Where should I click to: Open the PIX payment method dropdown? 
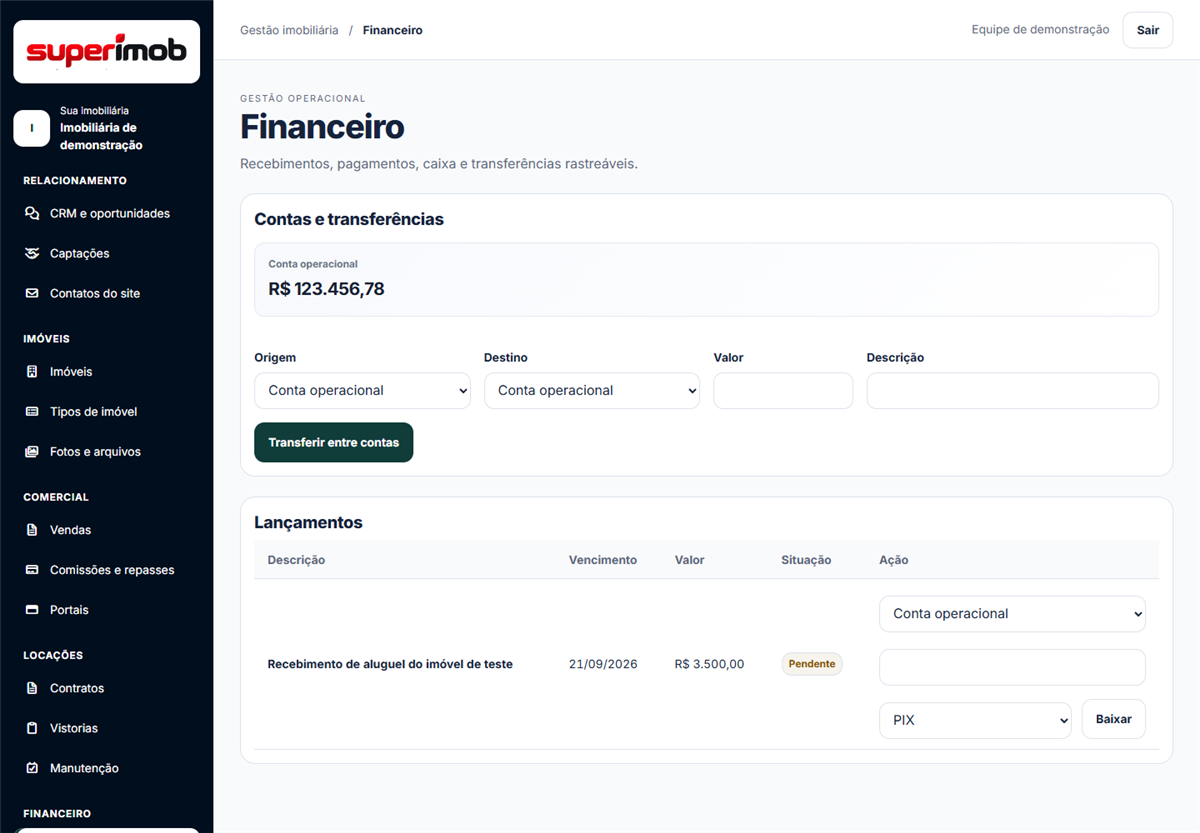click(975, 719)
